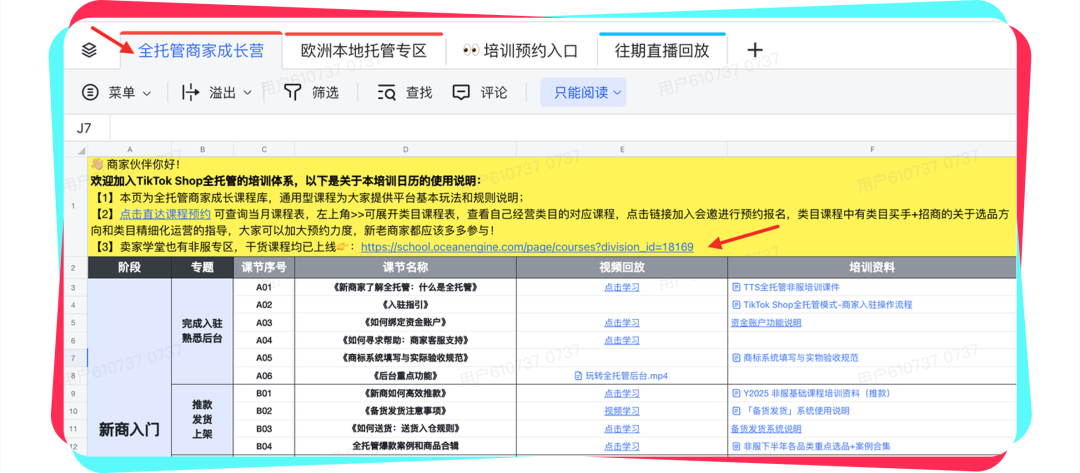Open the sheet layers list icon
The image size is (1080, 473).
pyautogui.click(x=89, y=50)
